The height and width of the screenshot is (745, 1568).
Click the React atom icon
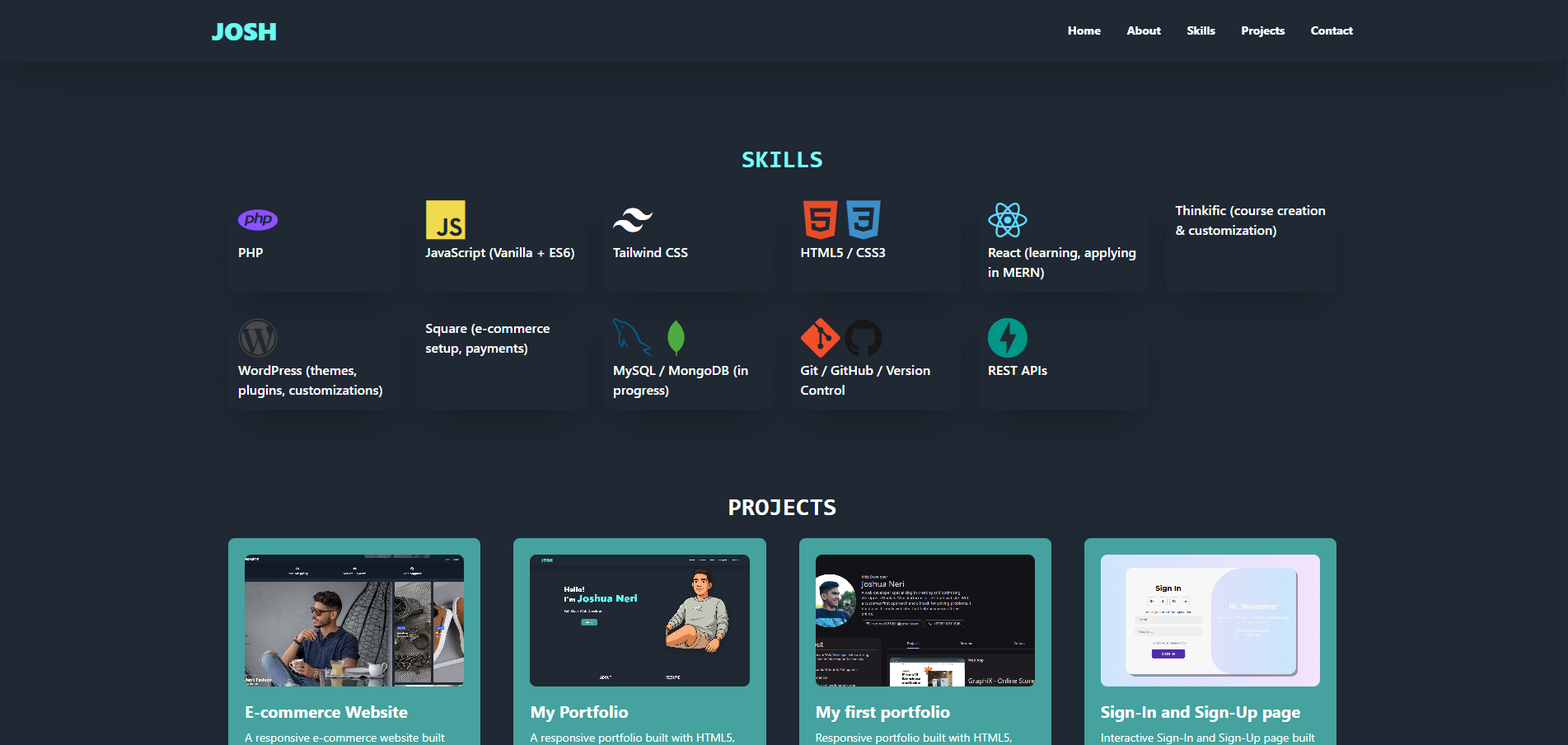1008,220
